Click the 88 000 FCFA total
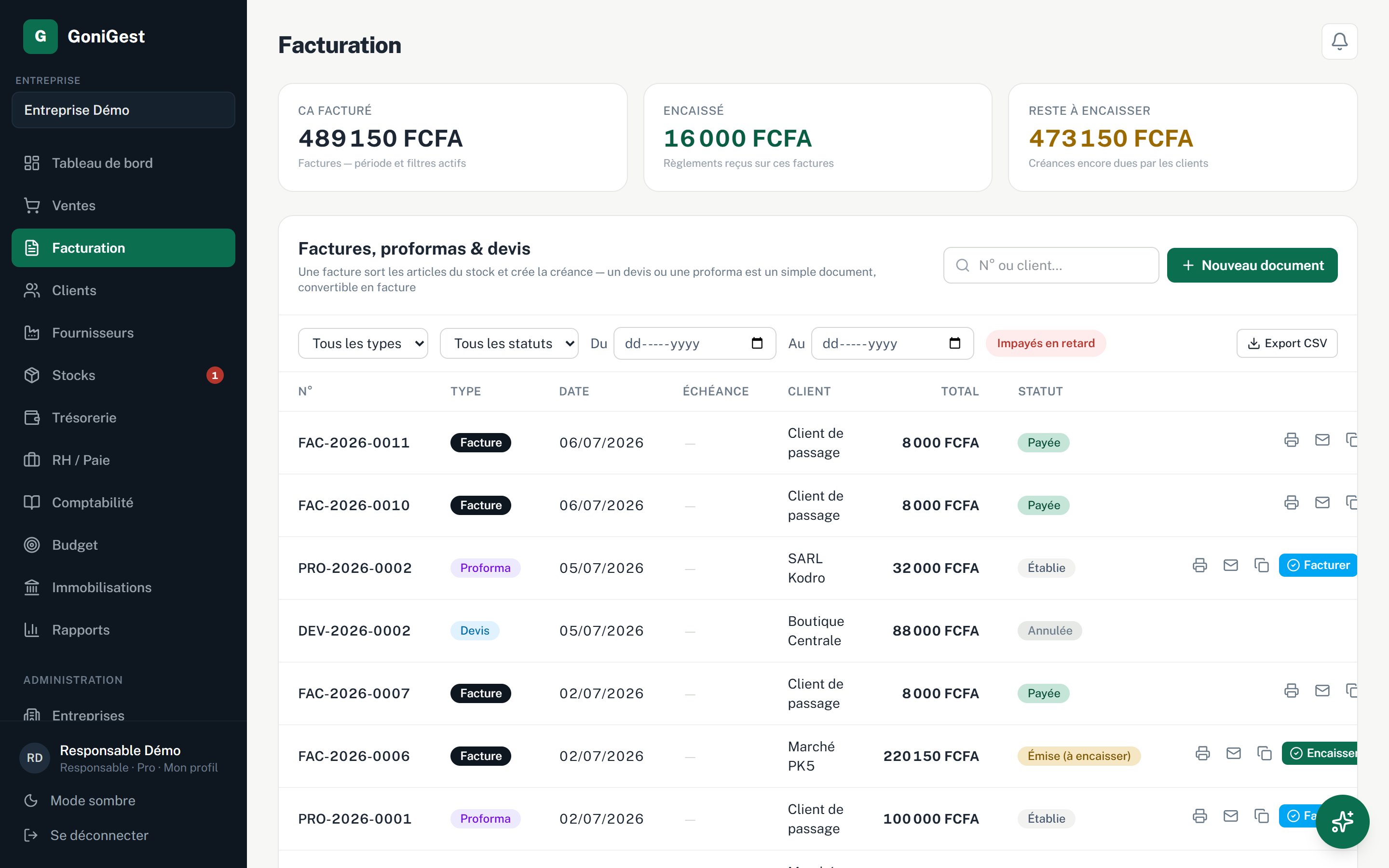 [936, 630]
